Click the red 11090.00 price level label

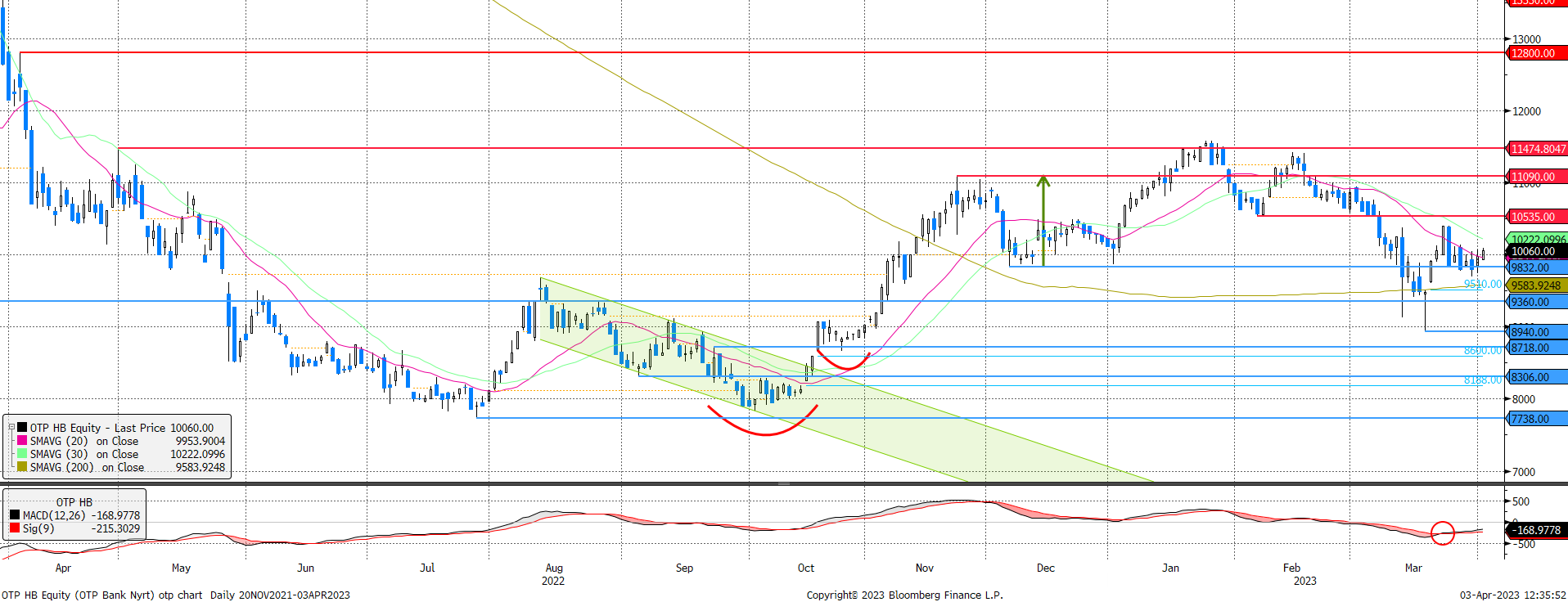point(1537,177)
